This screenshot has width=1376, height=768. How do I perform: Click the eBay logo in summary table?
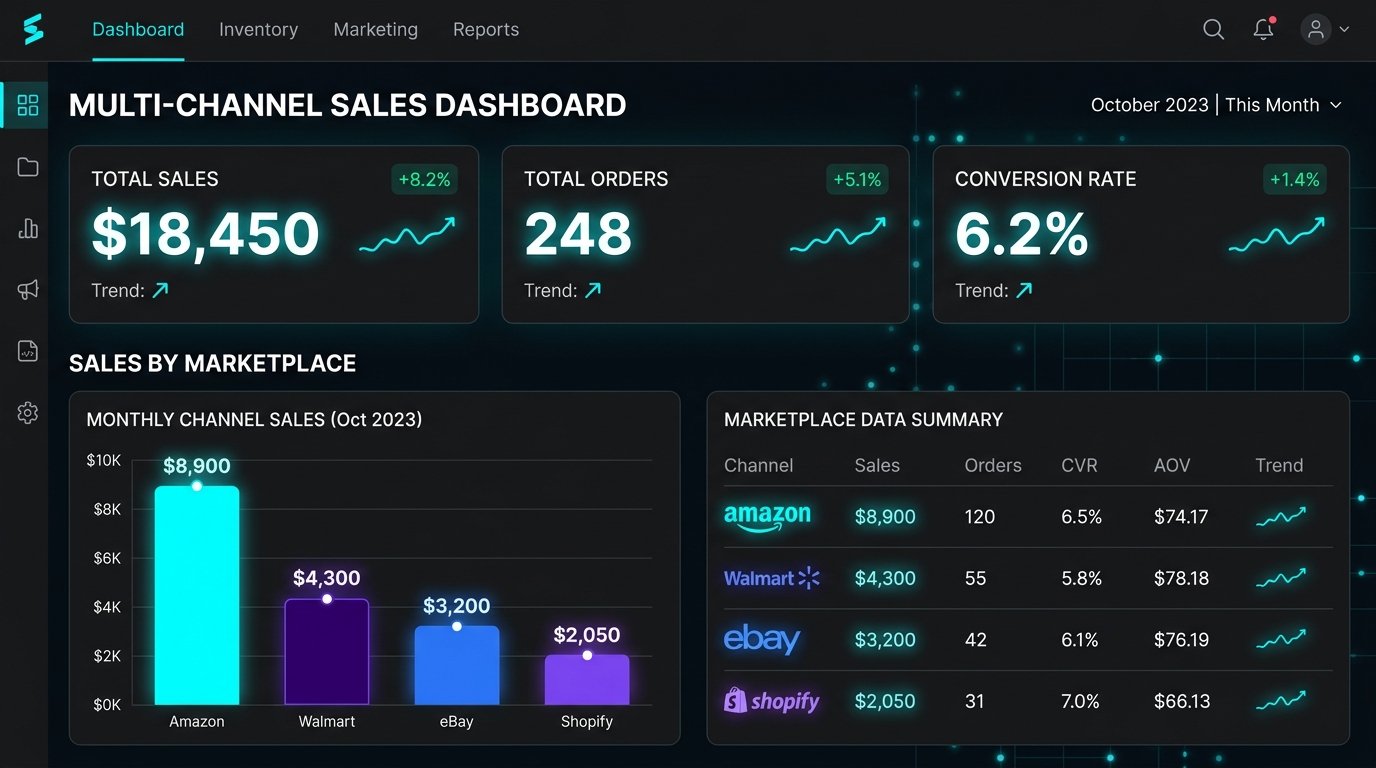click(762, 639)
